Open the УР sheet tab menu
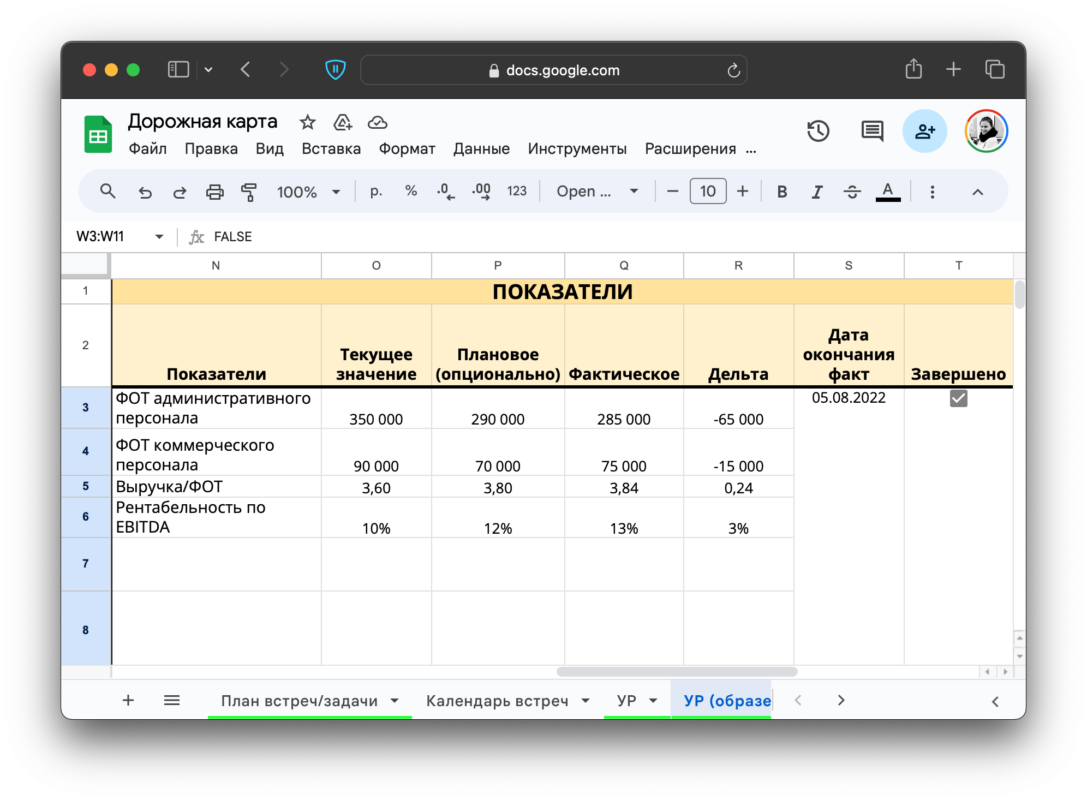1087x800 pixels. pyautogui.click(x=651, y=700)
